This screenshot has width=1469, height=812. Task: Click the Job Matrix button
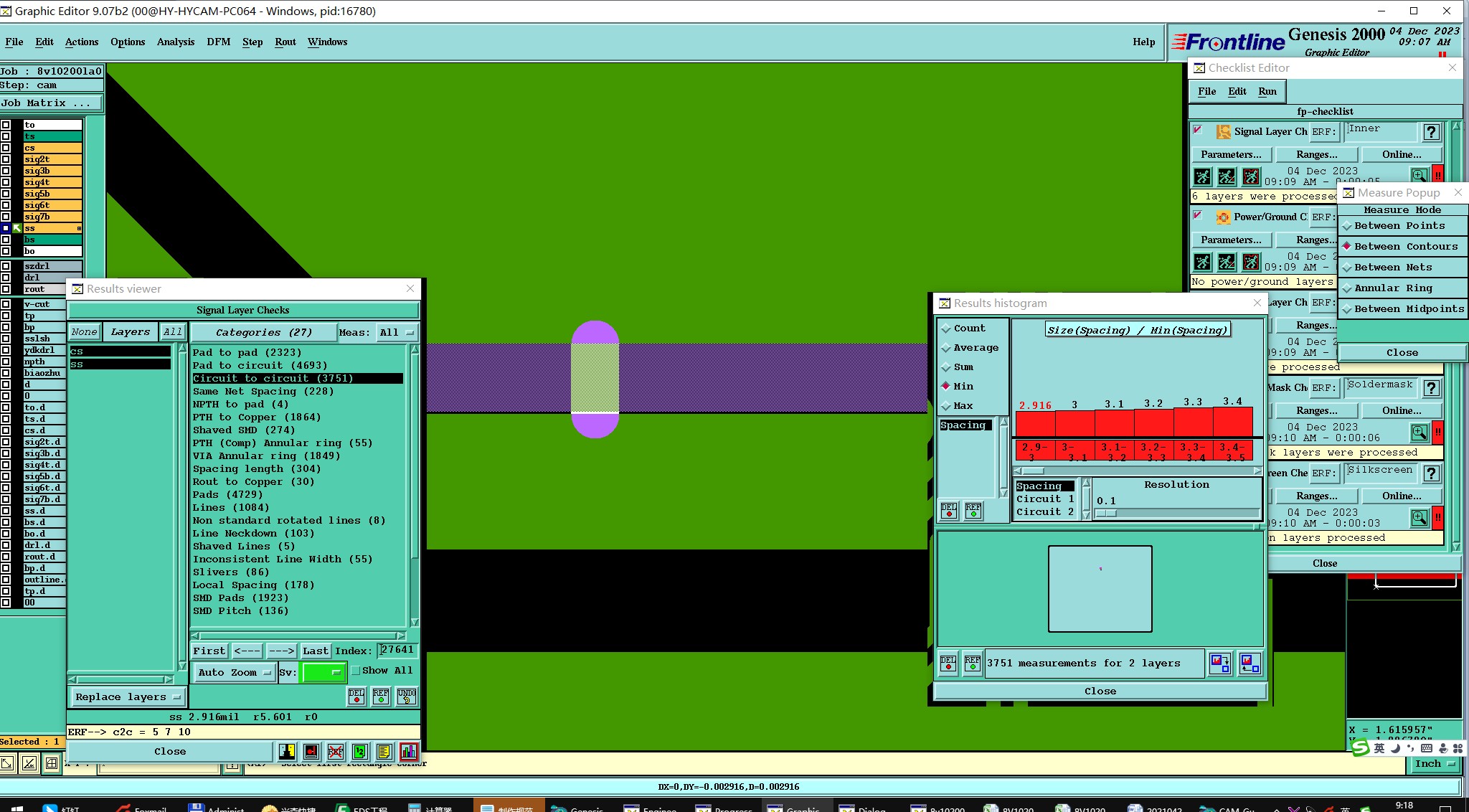point(51,103)
